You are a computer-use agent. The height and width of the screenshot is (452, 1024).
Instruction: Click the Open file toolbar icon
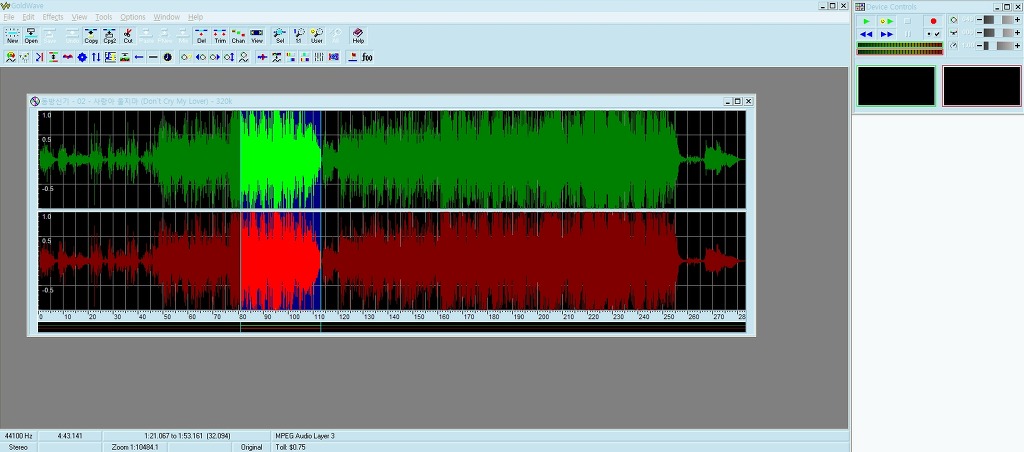(31, 36)
